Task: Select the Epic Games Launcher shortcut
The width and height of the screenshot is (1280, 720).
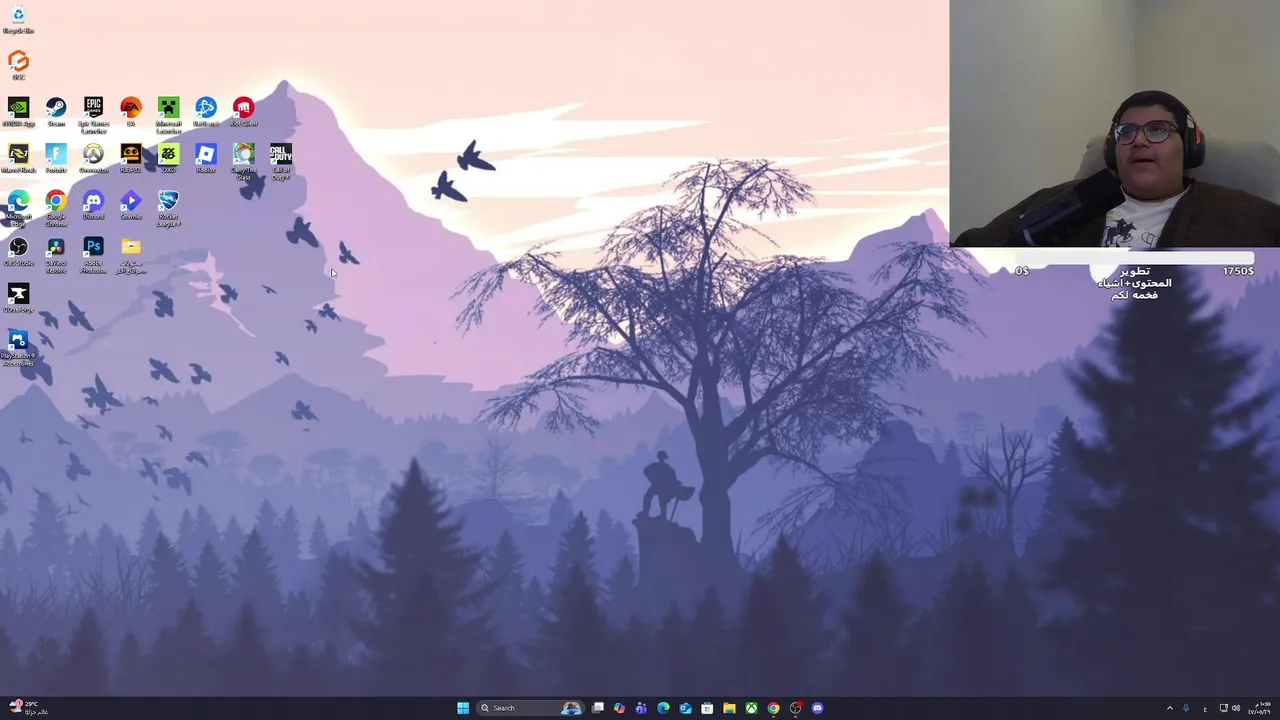Action: 93,115
